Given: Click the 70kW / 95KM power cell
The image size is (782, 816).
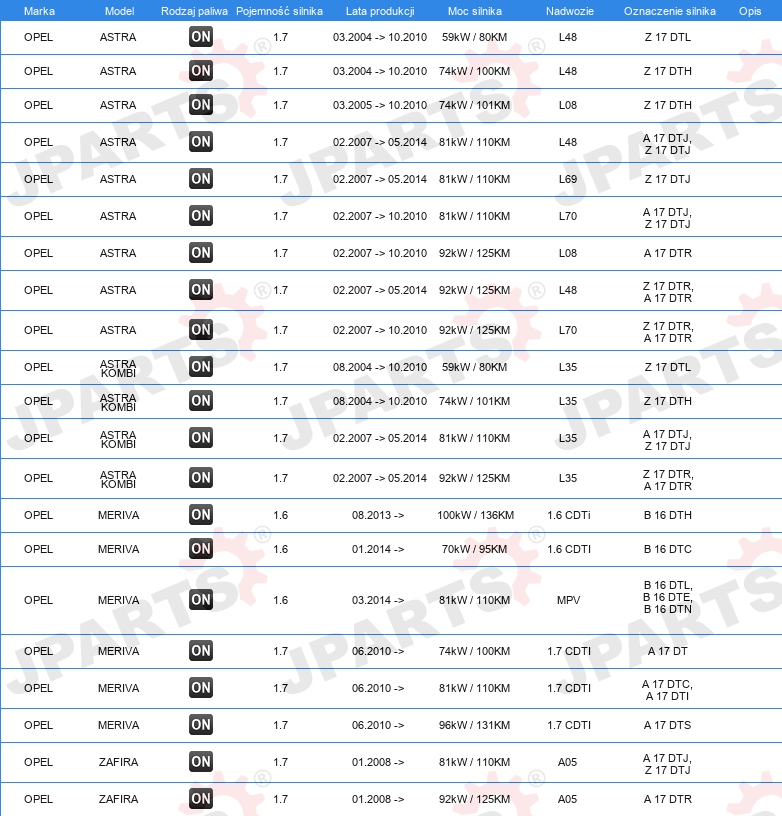Looking at the screenshot, I should 475,549.
